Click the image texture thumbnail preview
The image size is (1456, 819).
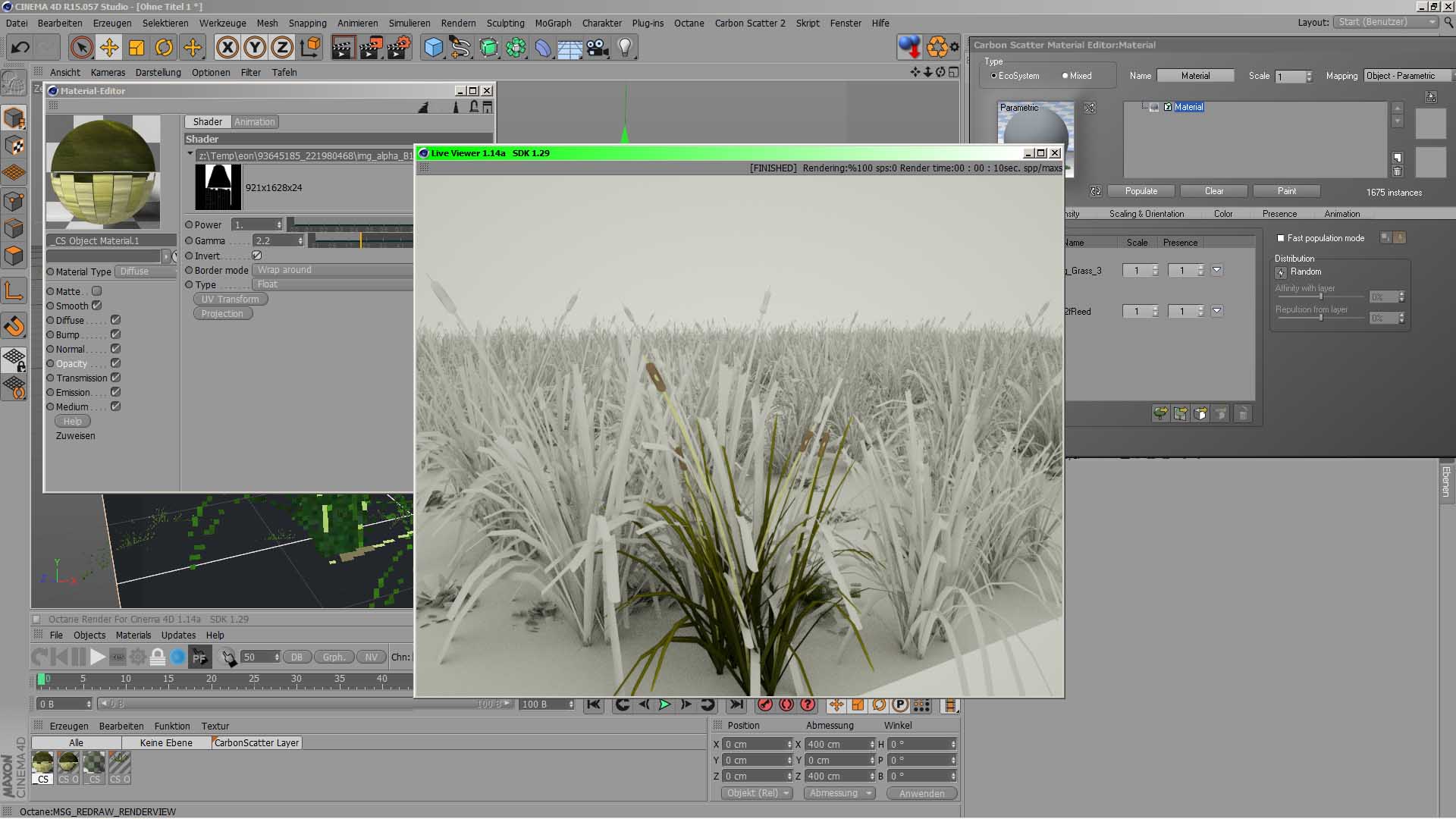(218, 187)
